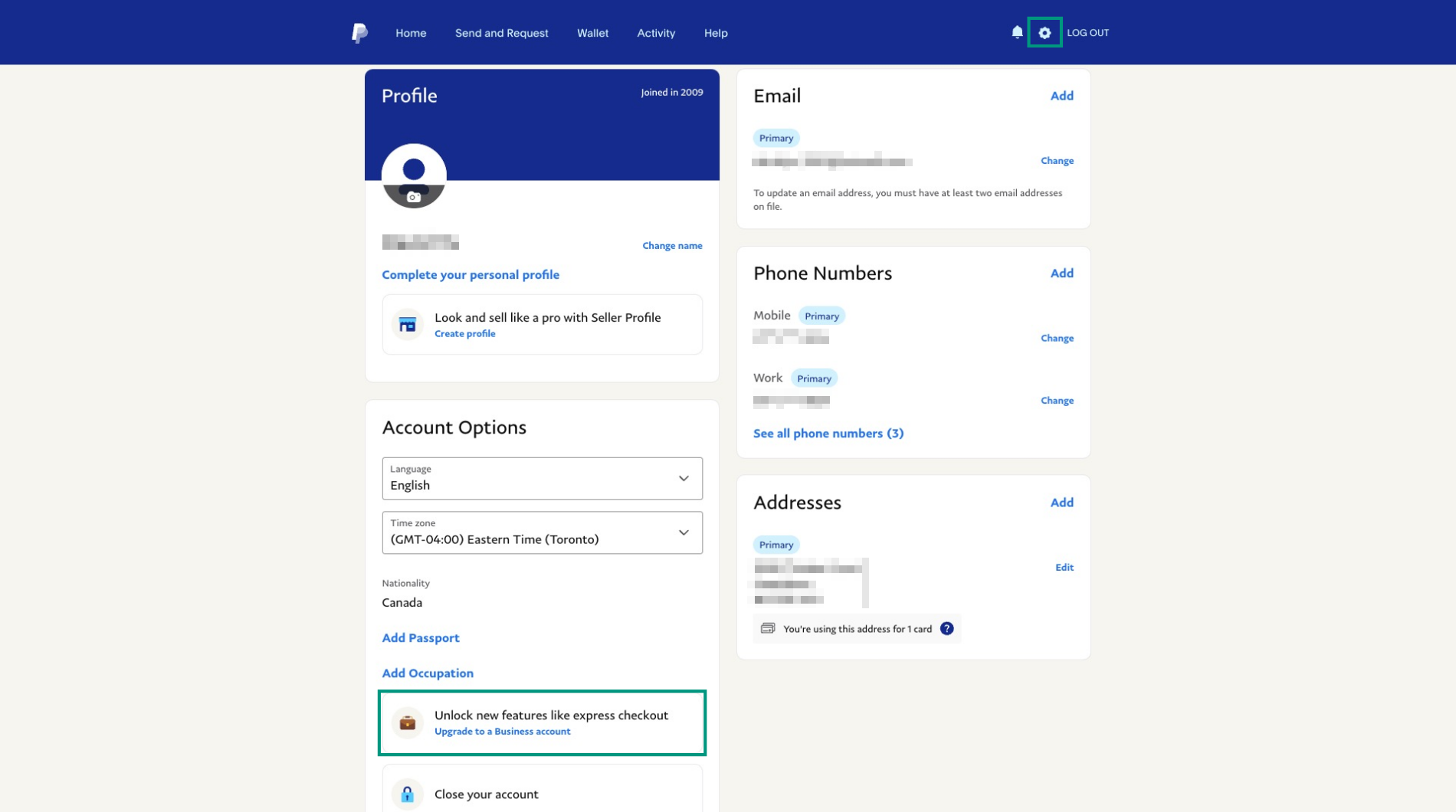Change the Work phone number
Screen dimensions: 1456x812
pos(1057,401)
